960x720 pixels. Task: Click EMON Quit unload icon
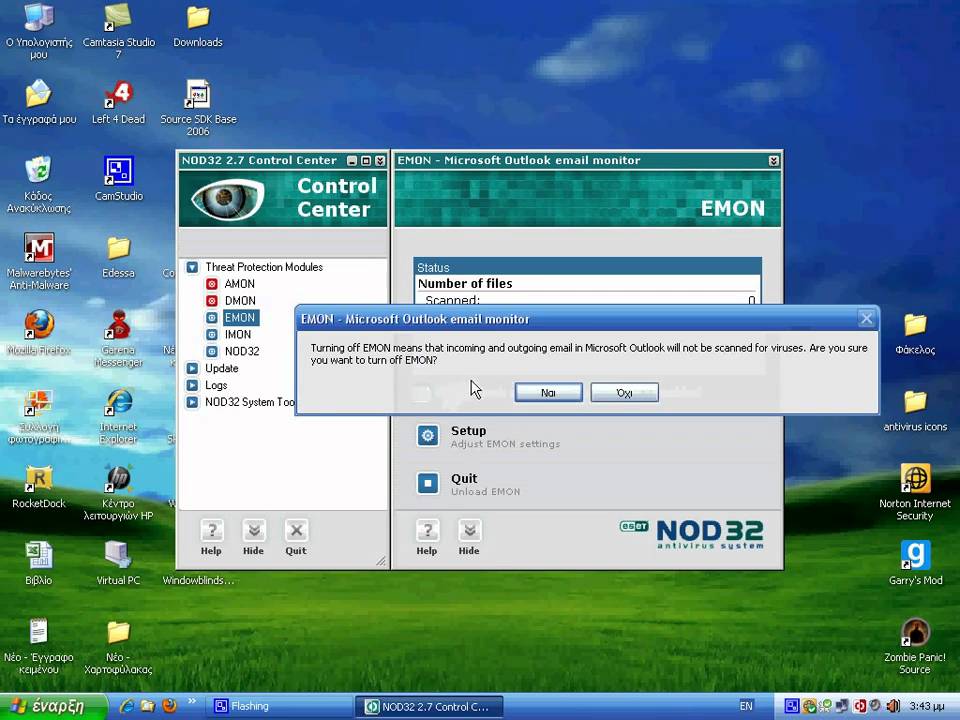pos(428,484)
